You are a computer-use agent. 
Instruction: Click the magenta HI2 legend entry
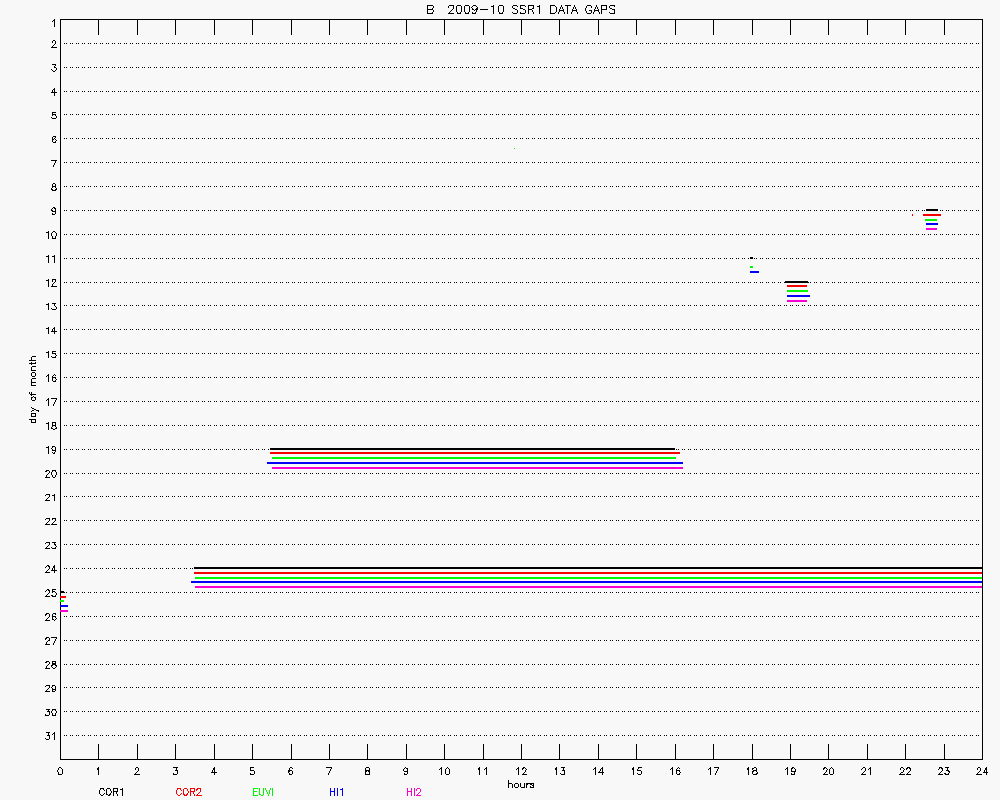click(413, 792)
